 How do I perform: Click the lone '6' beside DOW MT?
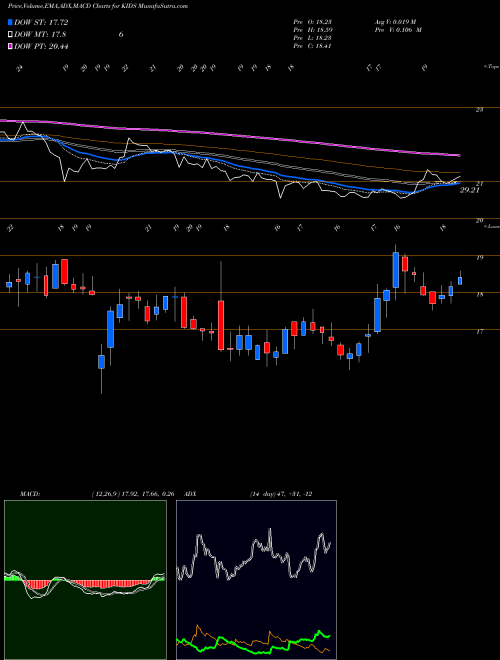[x=121, y=35]
